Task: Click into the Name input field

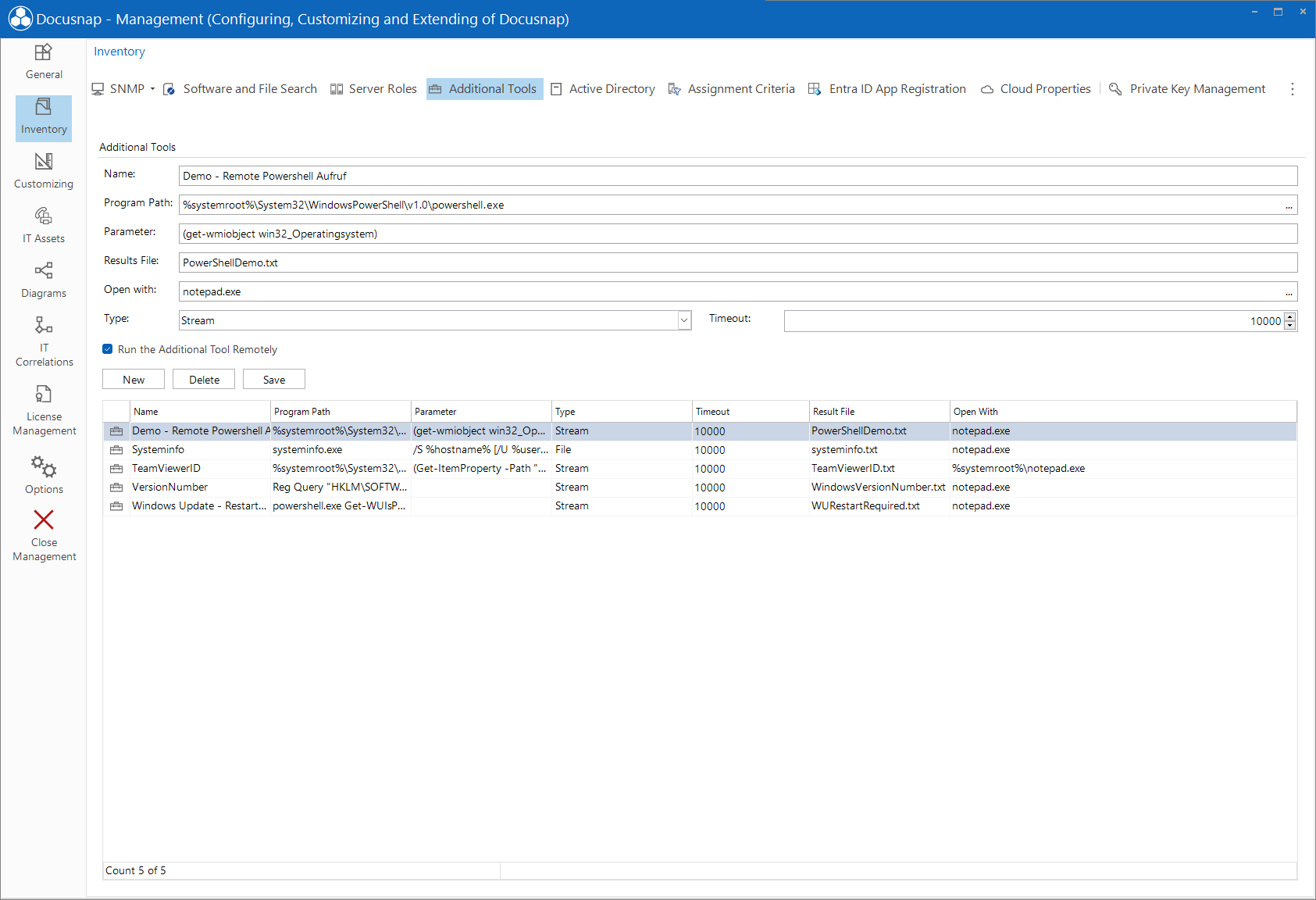Action: click(x=738, y=176)
